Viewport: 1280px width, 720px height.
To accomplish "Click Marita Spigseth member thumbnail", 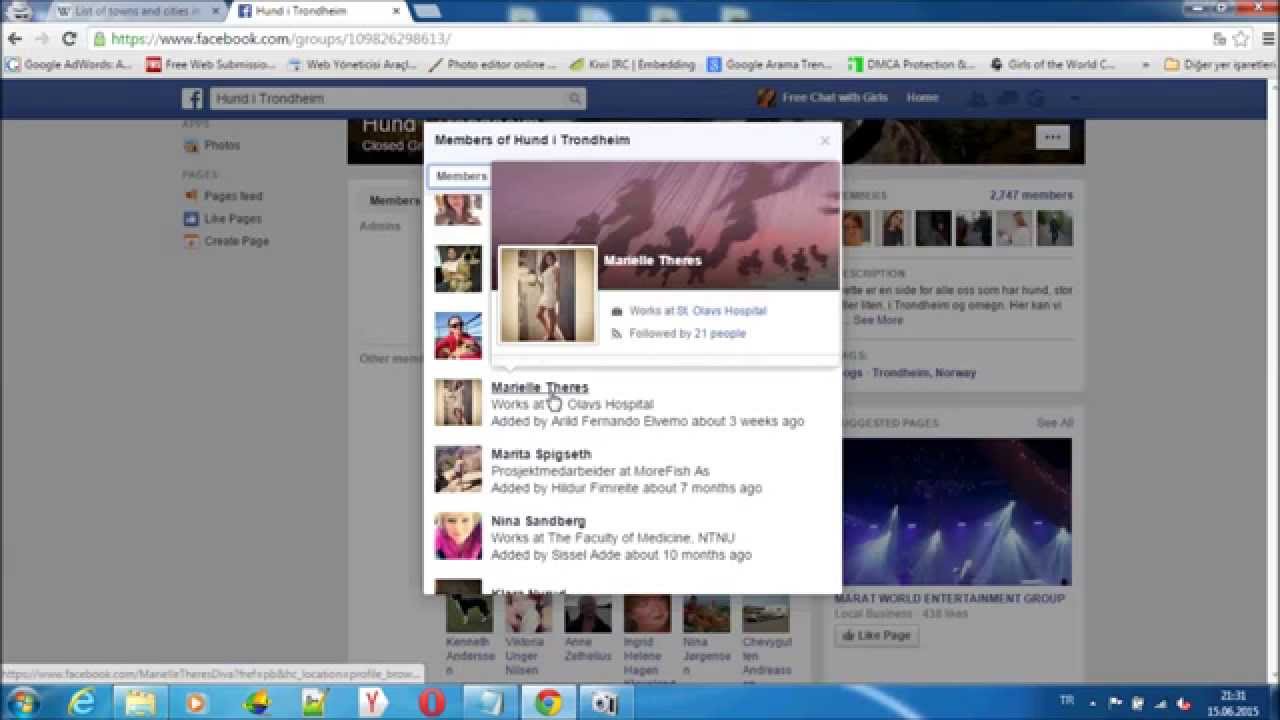I will tap(458, 469).
